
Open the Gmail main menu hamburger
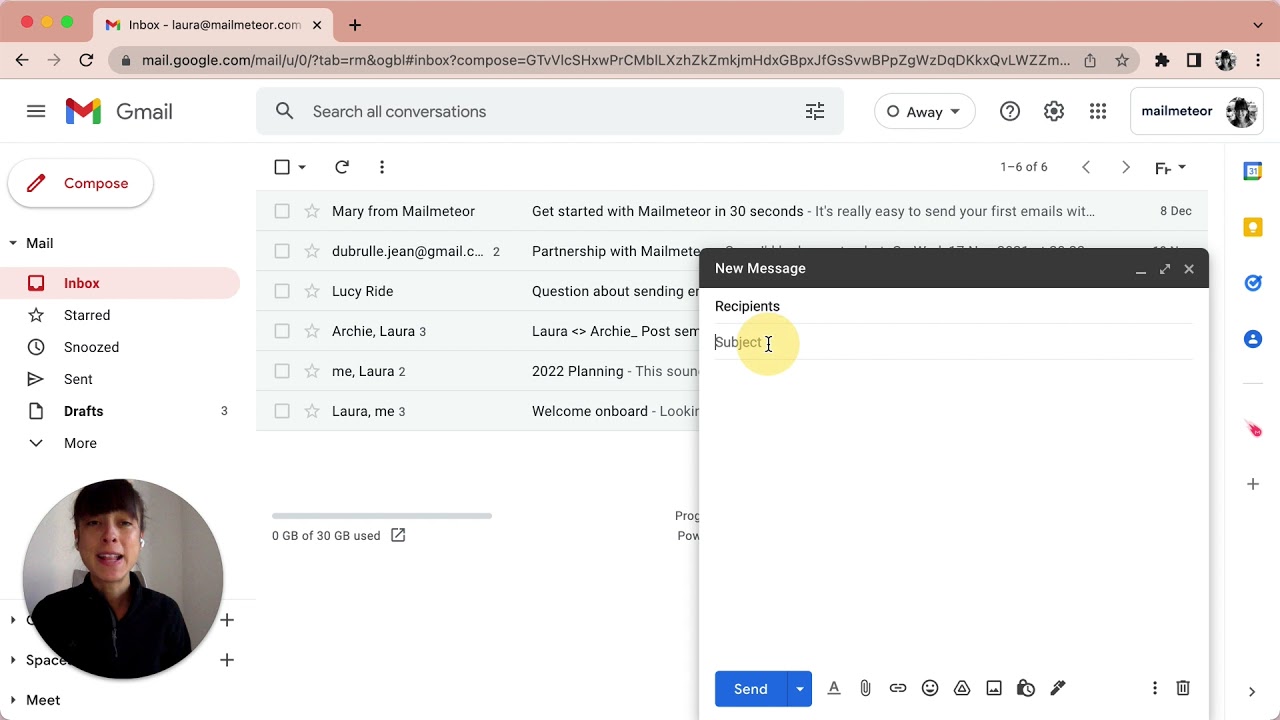36,111
